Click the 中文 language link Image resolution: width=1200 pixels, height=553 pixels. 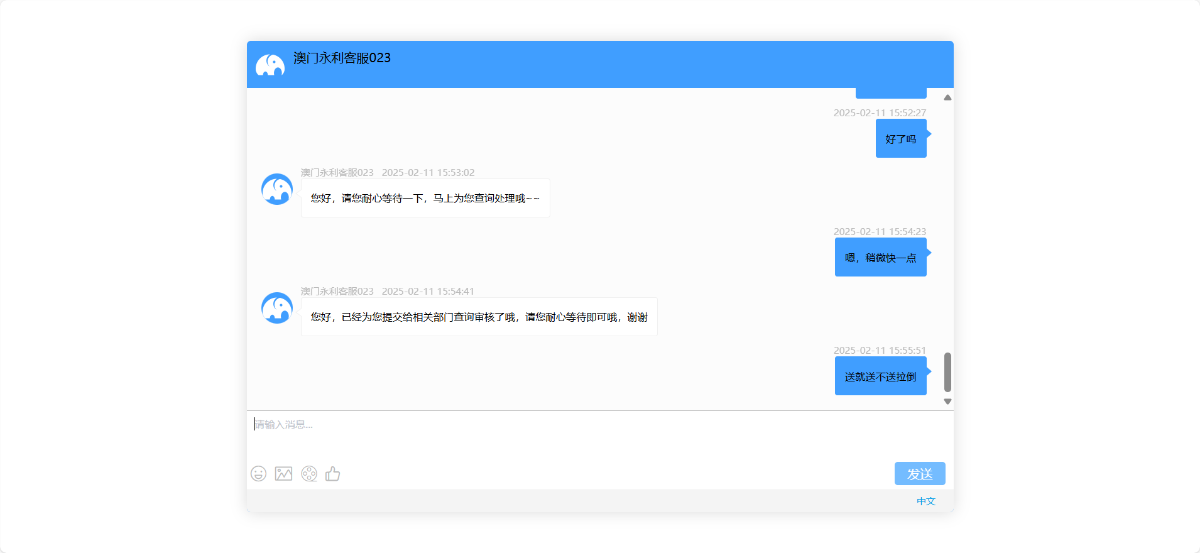(926, 501)
